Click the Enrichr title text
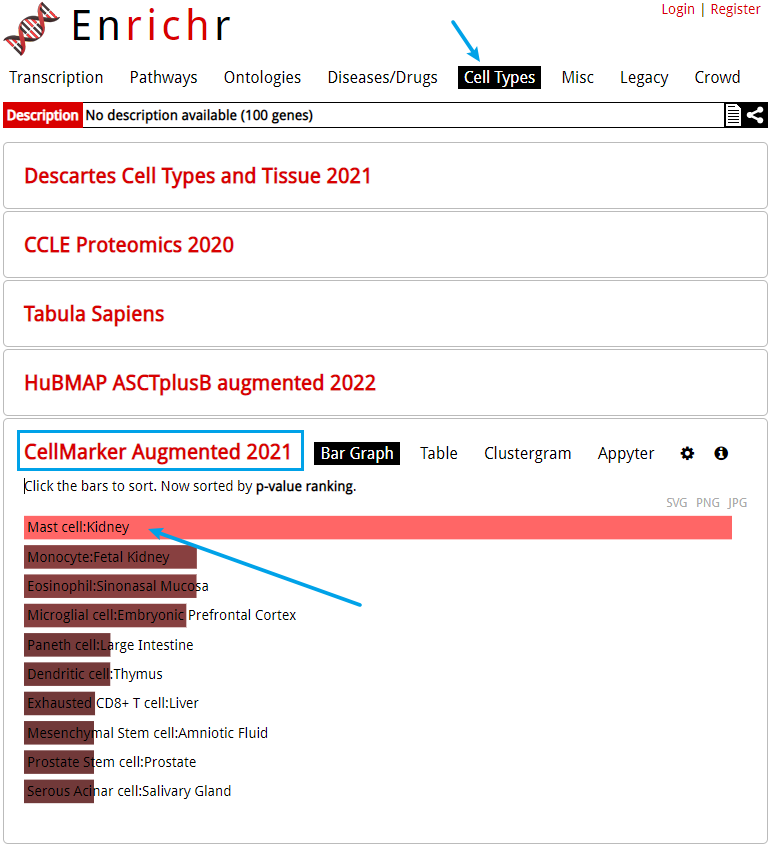The image size is (772, 845). [x=151, y=25]
